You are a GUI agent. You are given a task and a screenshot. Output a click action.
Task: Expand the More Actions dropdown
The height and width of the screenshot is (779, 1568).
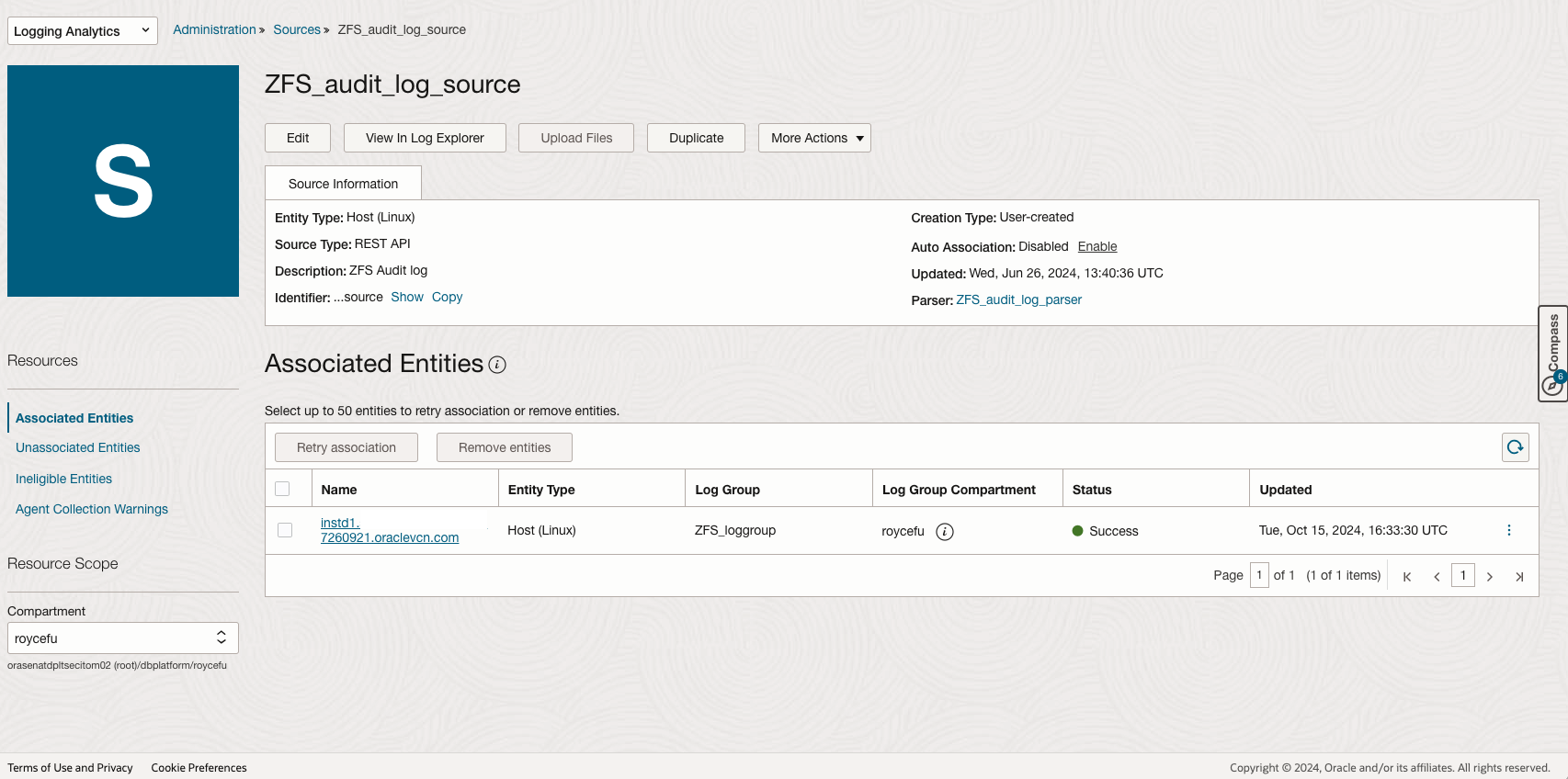pyautogui.click(x=814, y=138)
